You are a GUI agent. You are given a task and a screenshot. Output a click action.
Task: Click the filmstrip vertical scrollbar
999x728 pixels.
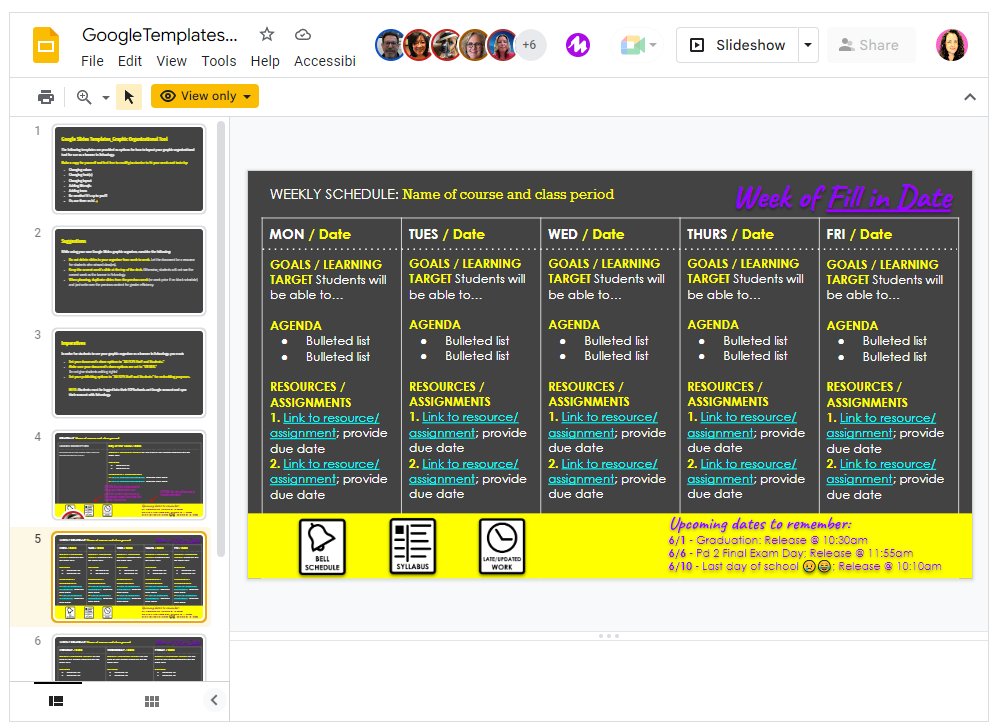[221, 339]
